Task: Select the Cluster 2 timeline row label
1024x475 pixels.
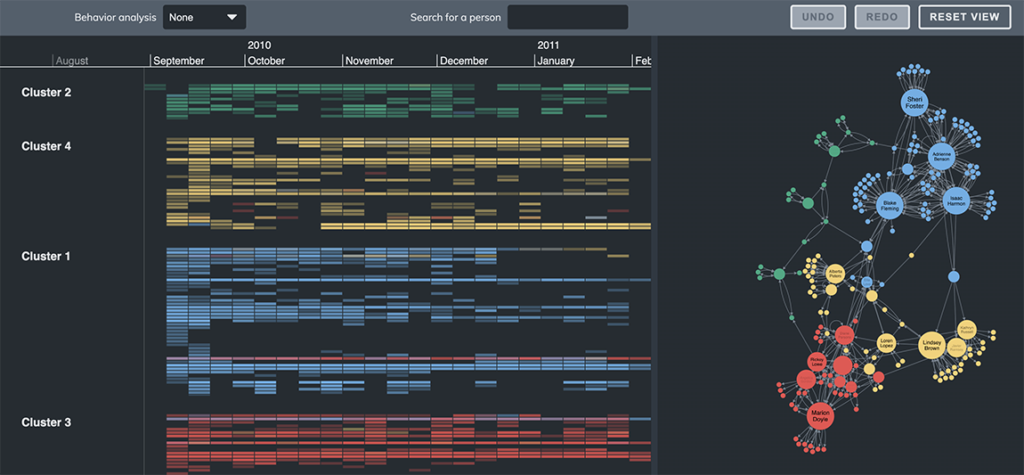Action: pyautogui.click(x=46, y=92)
